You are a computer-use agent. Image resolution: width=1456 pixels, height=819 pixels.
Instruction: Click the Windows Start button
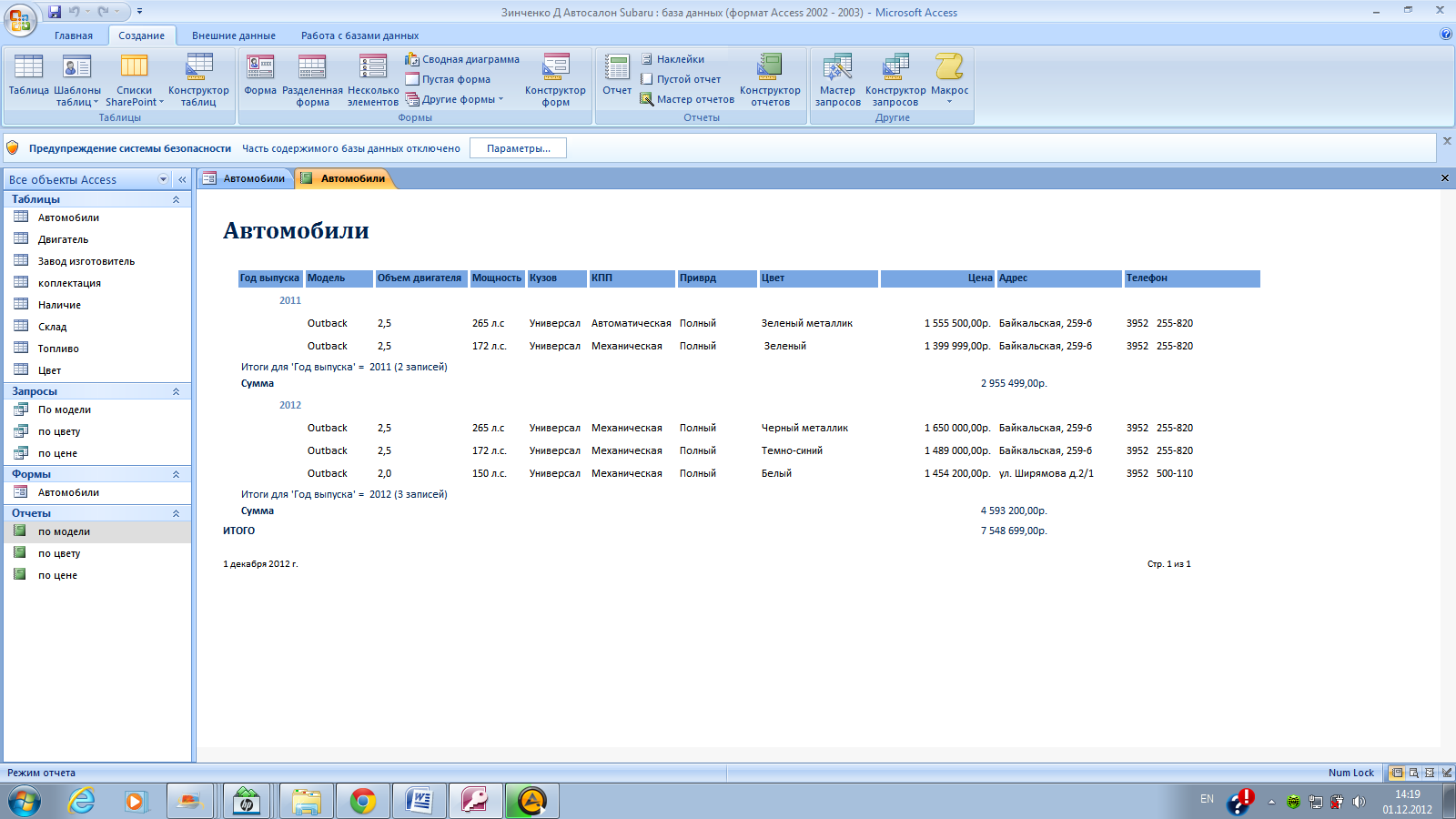coord(24,802)
